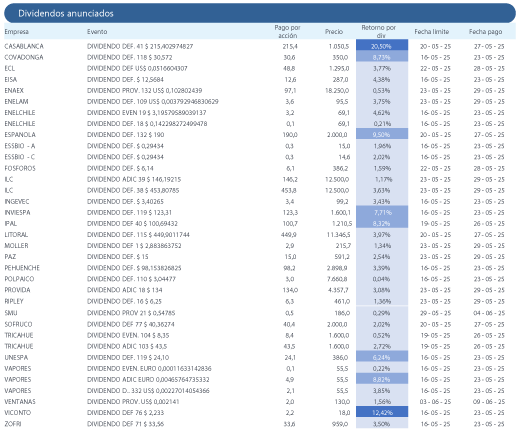This screenshot has width=520, height=437.
Task: Click the price 2.898,9 cell
Action: coord(337,268)
